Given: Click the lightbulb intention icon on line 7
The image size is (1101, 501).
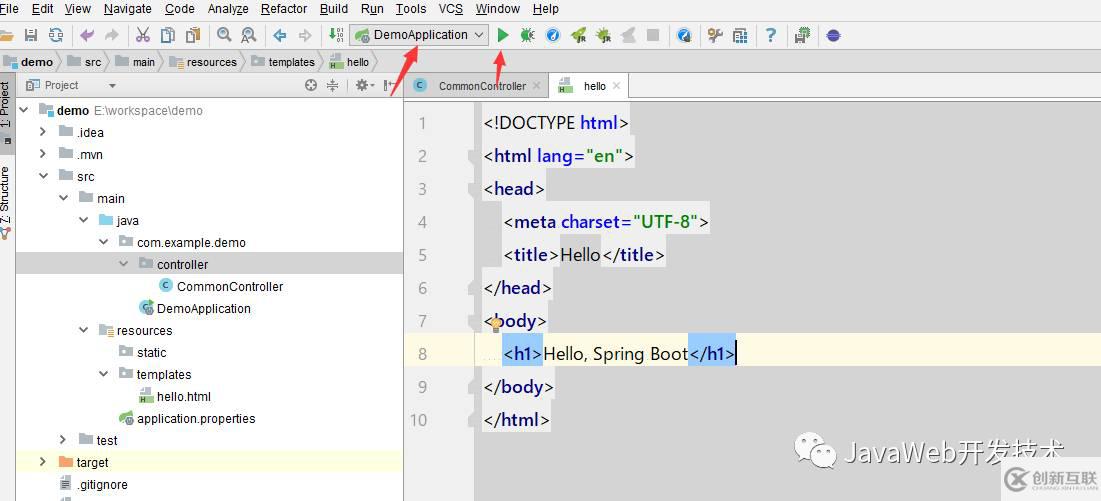Looking at the screenshot, I should (x=496, y=323).
